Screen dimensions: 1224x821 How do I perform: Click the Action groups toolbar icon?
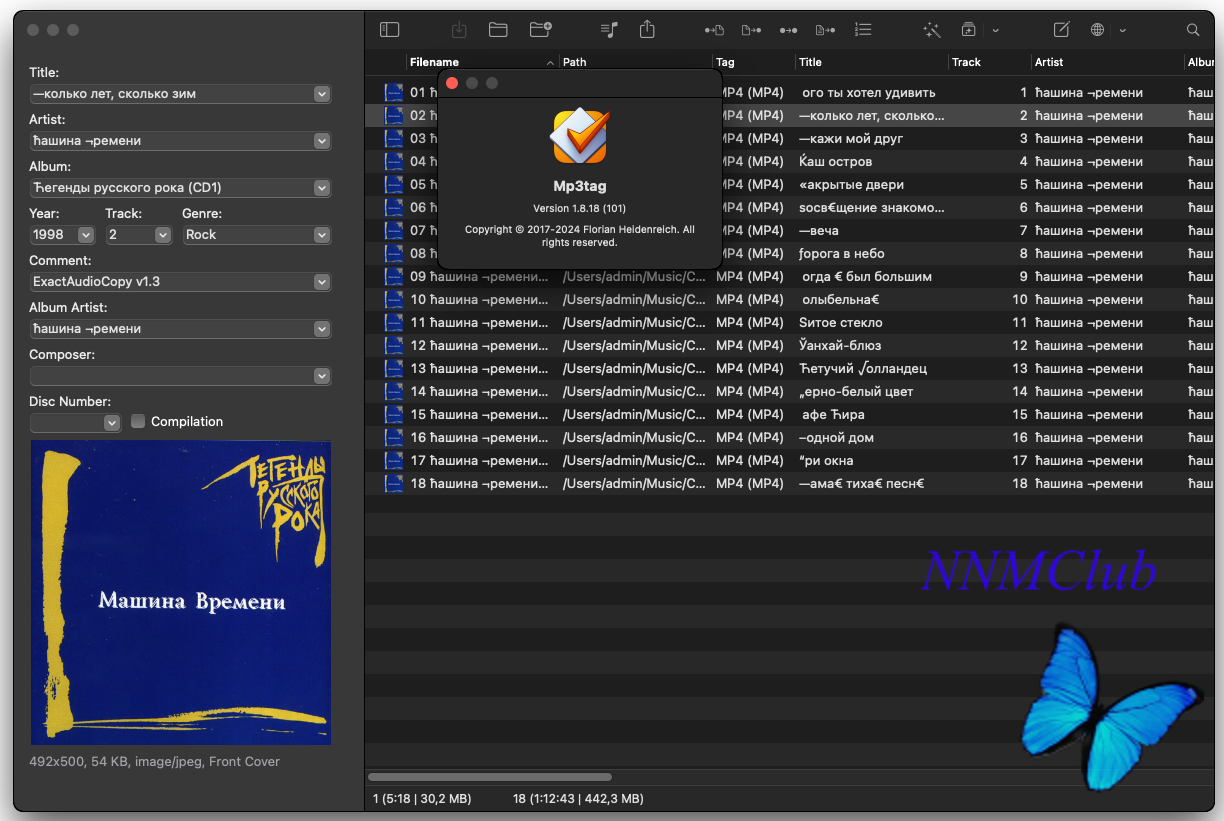coord(969,30)
